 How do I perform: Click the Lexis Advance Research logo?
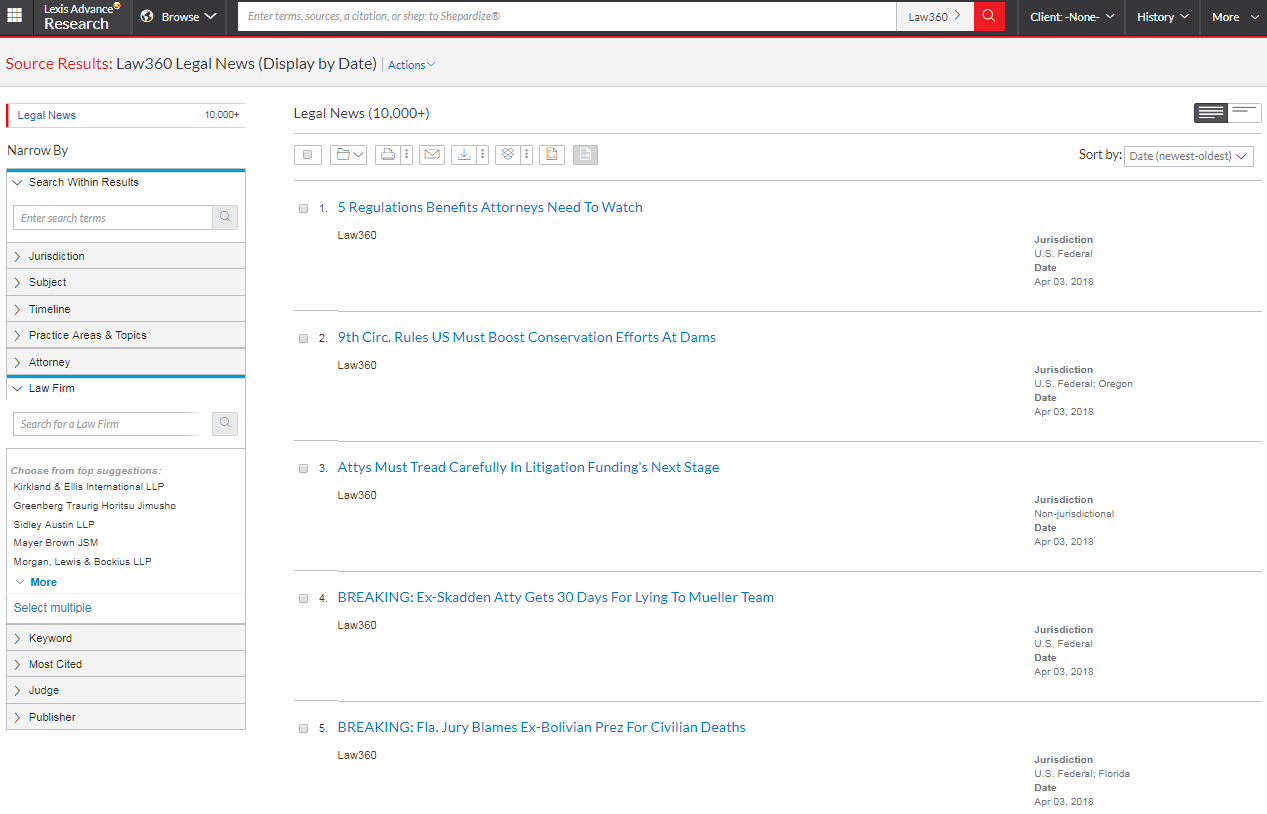[82, 16]
